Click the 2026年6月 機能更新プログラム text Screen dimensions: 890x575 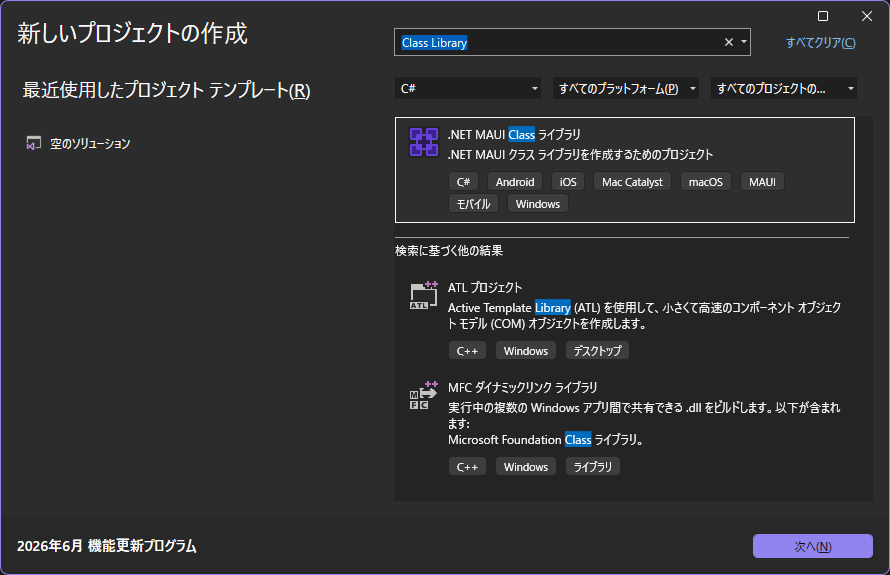[x=107, y=546]
